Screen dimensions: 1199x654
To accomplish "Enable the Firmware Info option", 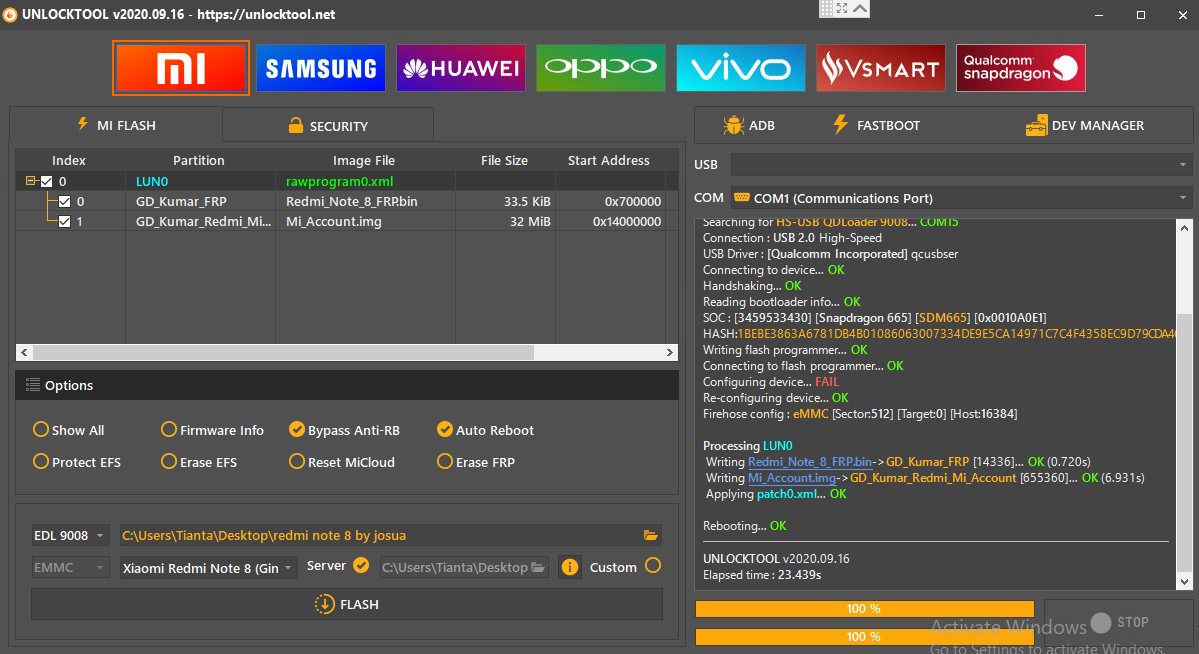I will click(x=213, y=430).
